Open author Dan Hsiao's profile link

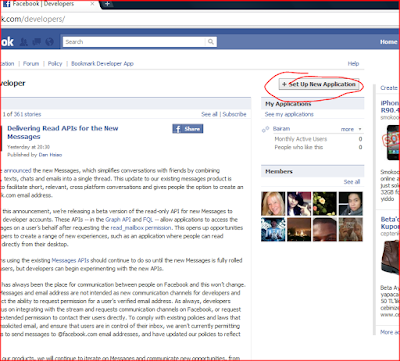50,155
